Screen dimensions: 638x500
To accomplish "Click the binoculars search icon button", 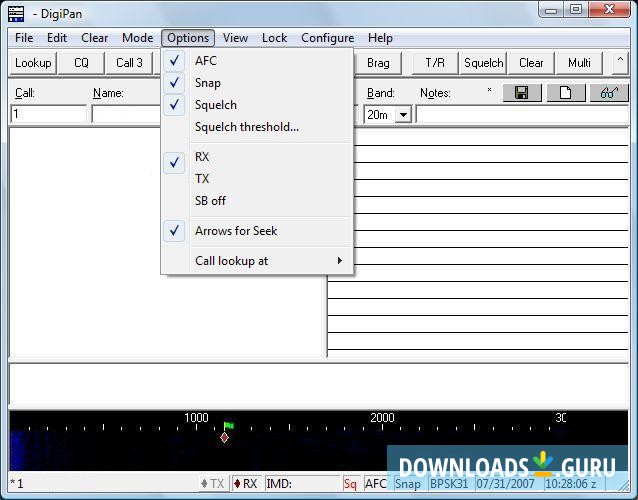I will coord(609,93).
